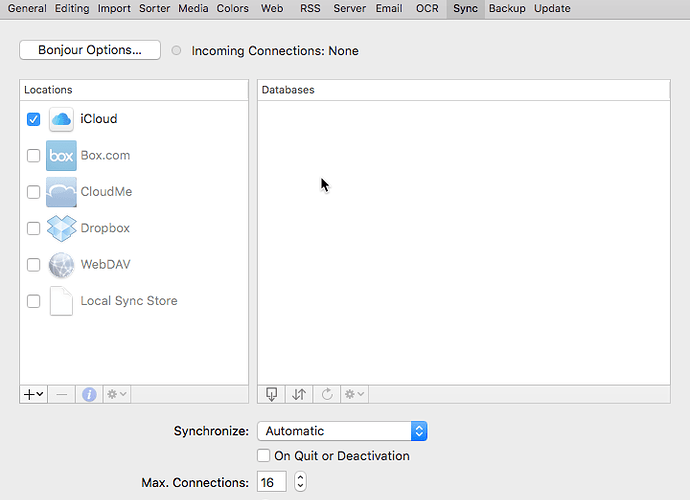The image size is (690, 500).
Task: Switch to the Email tab
Action: pyautogui.click(x=389, y=8)
